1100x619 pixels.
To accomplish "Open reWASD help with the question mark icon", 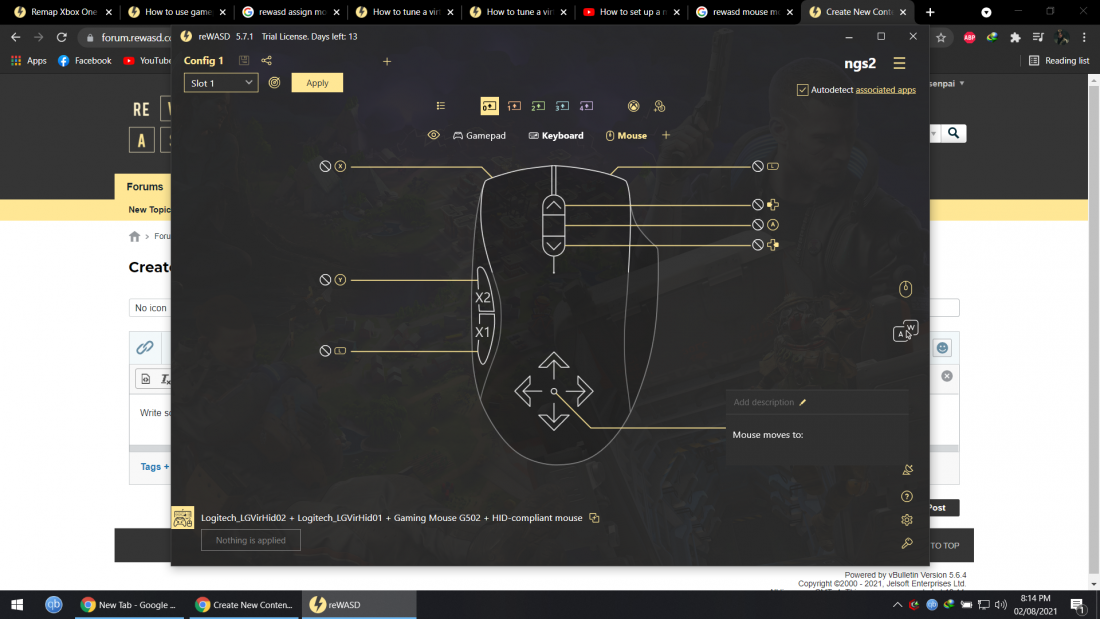I will (907, 497).
